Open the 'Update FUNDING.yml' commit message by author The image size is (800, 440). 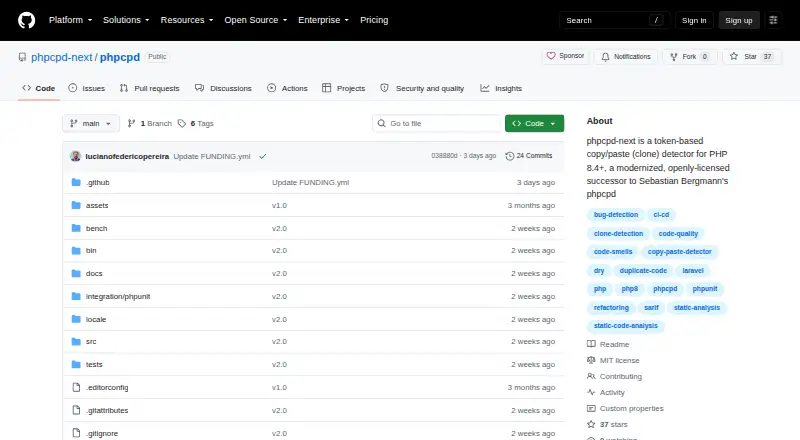[x=212, y=156]
